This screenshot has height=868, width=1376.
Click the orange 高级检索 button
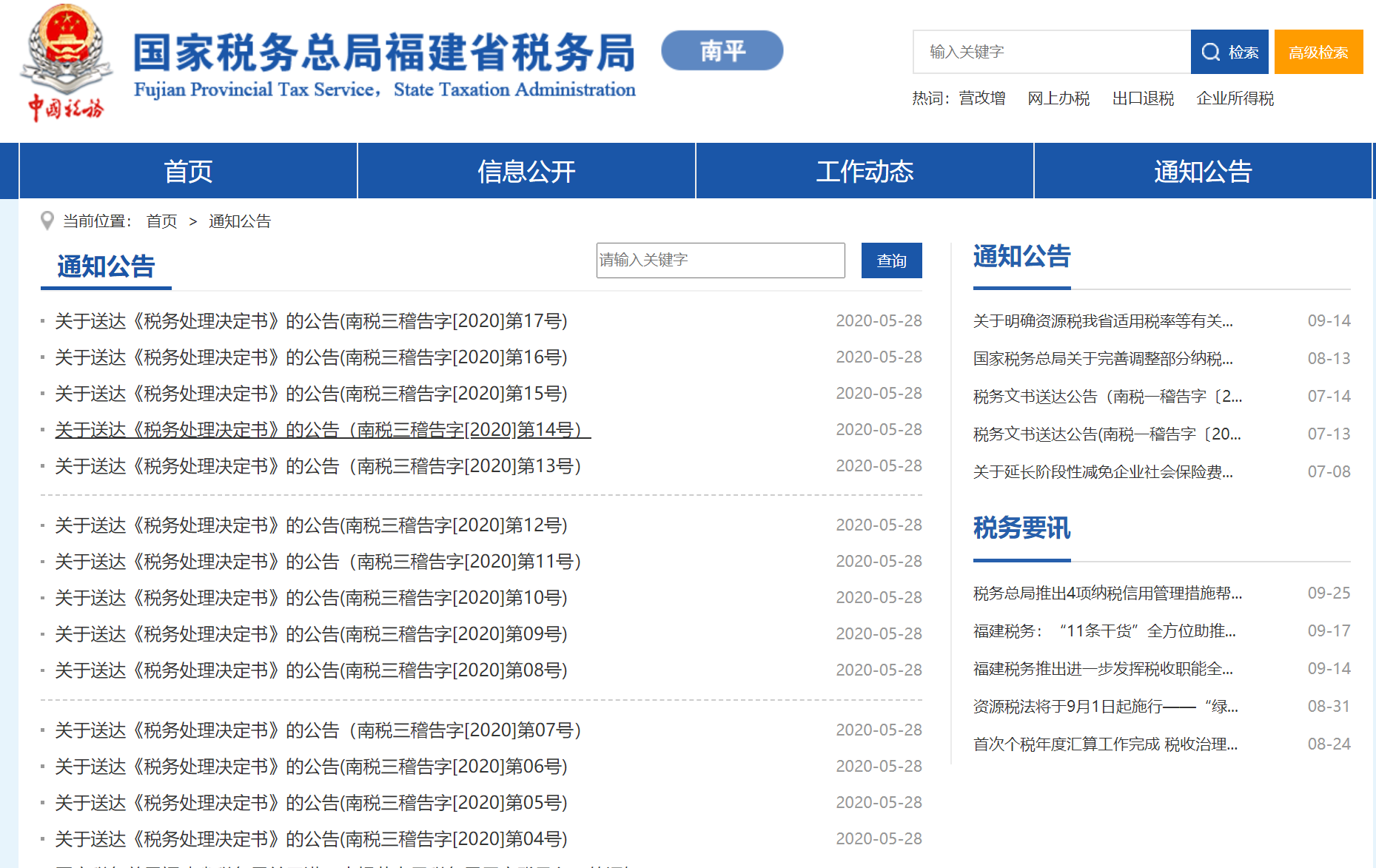pyautogui.click(x=1318, y=52)
